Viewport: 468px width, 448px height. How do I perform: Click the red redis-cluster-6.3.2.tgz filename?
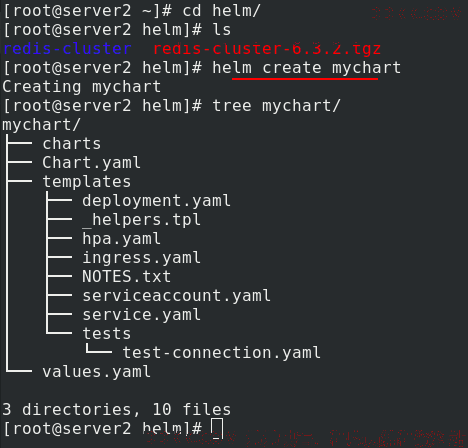pyautogui.click(x=267, y=49)
